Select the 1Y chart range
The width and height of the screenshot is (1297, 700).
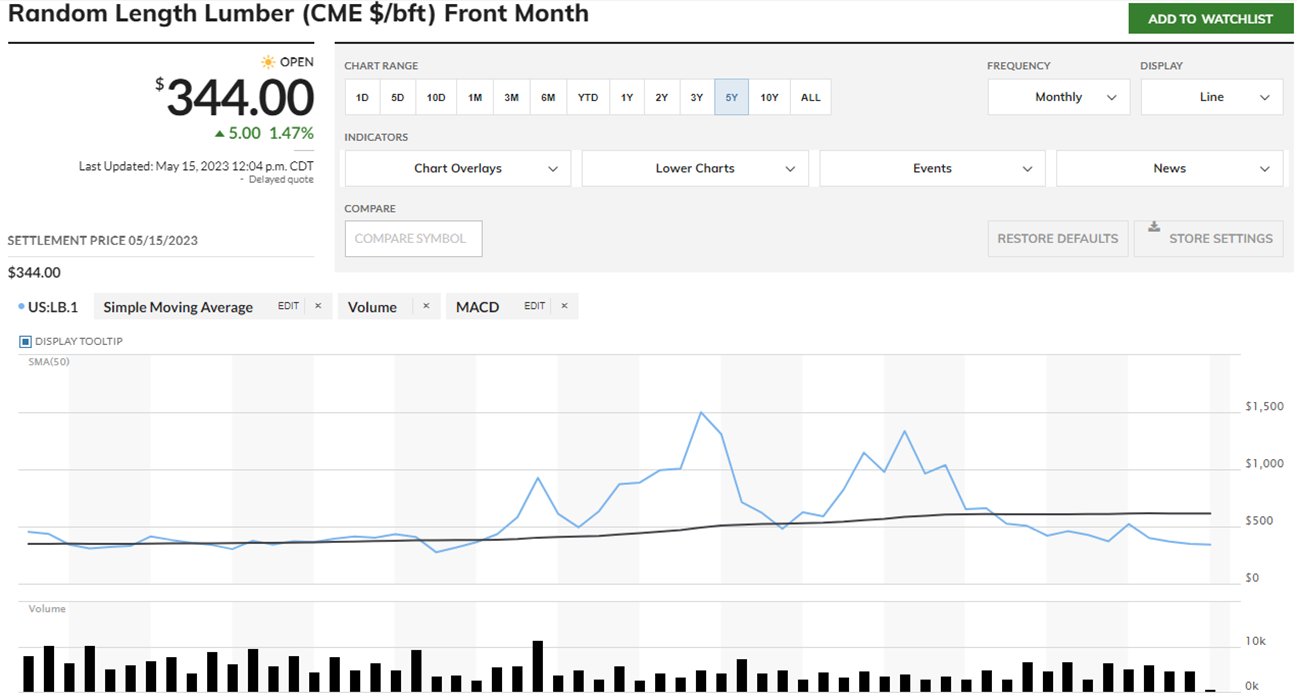pyautogui.click(x=627, y=97)
